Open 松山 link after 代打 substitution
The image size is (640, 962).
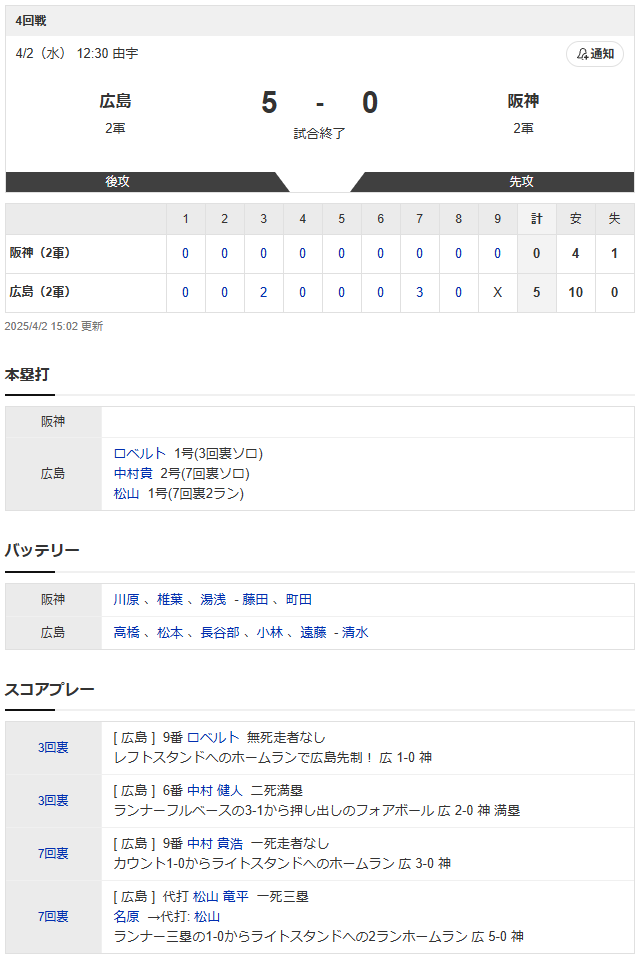click(x=207, y=916)
